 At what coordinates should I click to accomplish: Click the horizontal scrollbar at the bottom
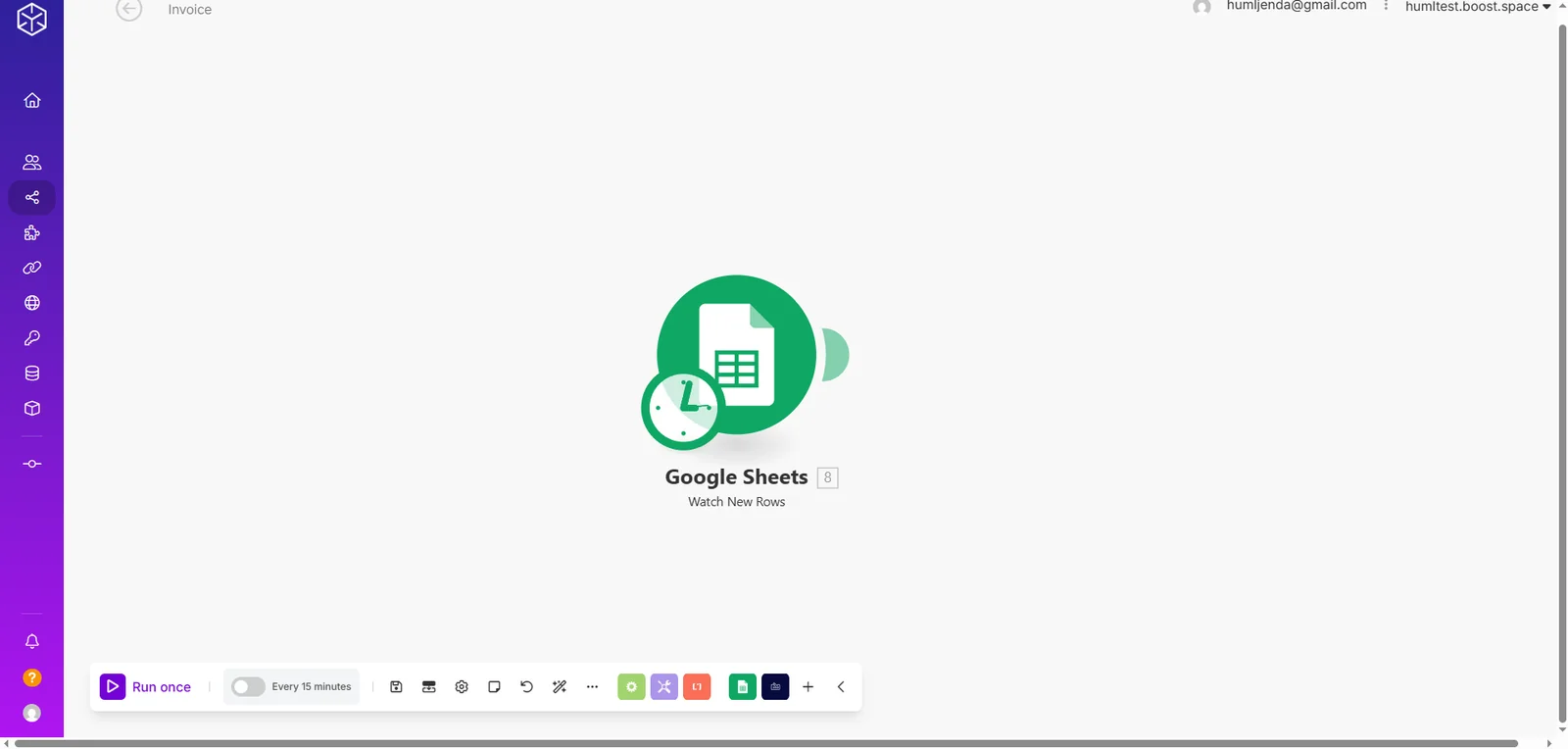766,743
